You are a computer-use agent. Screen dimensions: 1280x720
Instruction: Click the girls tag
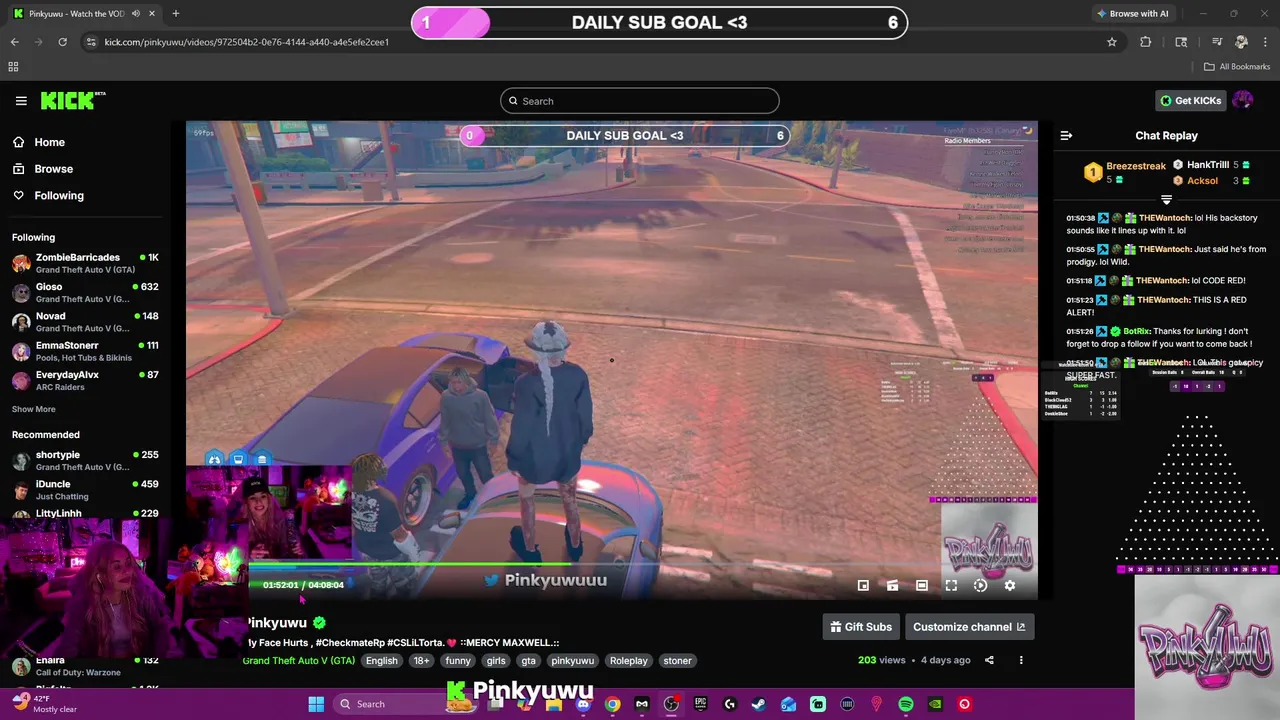click(496, 661)
